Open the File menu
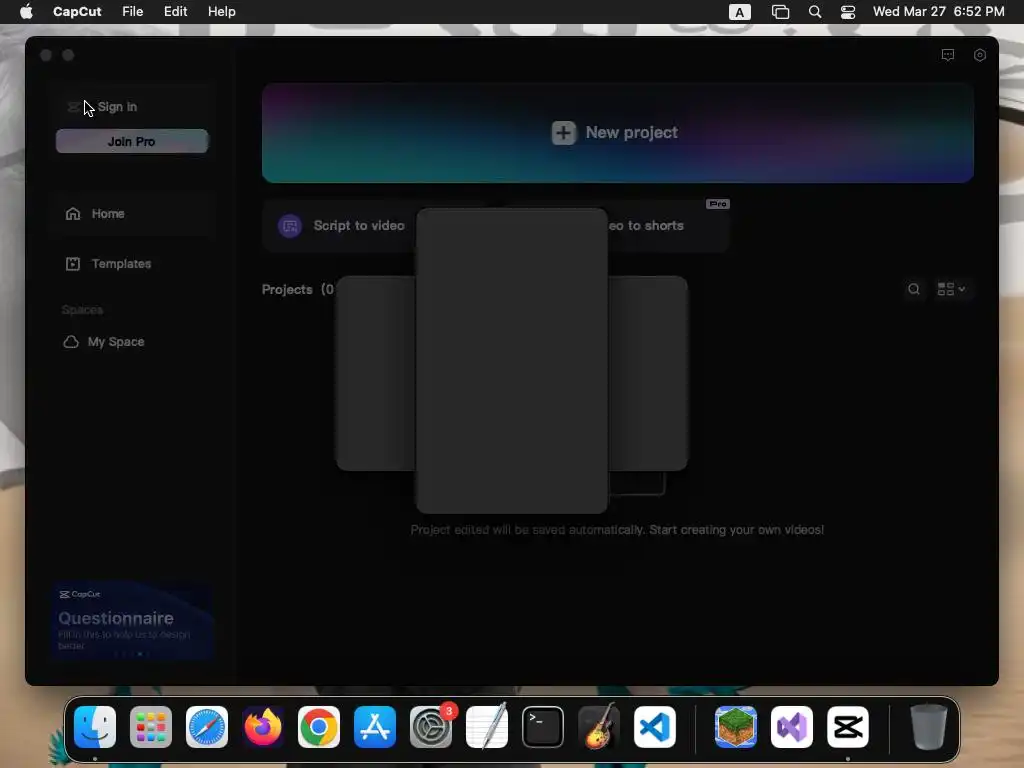 (133, 12)
